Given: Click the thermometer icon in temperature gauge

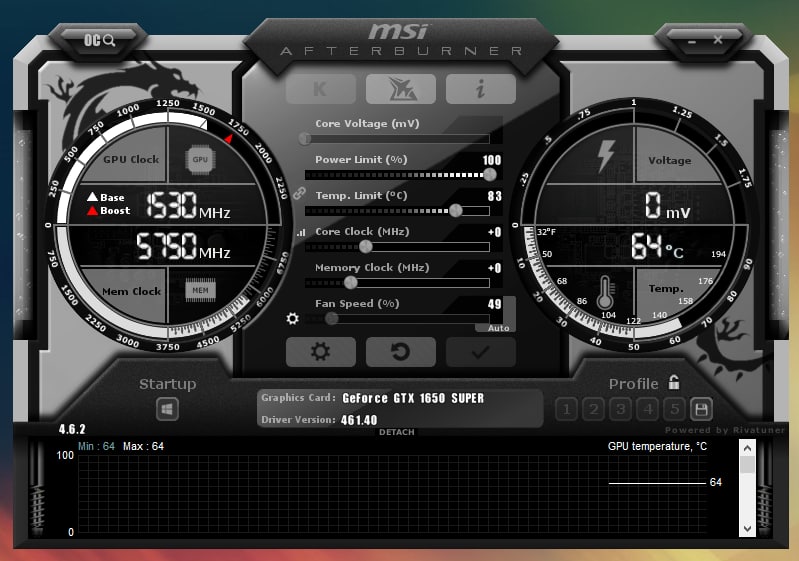Looking at the screenshot, I should [605, 292].
